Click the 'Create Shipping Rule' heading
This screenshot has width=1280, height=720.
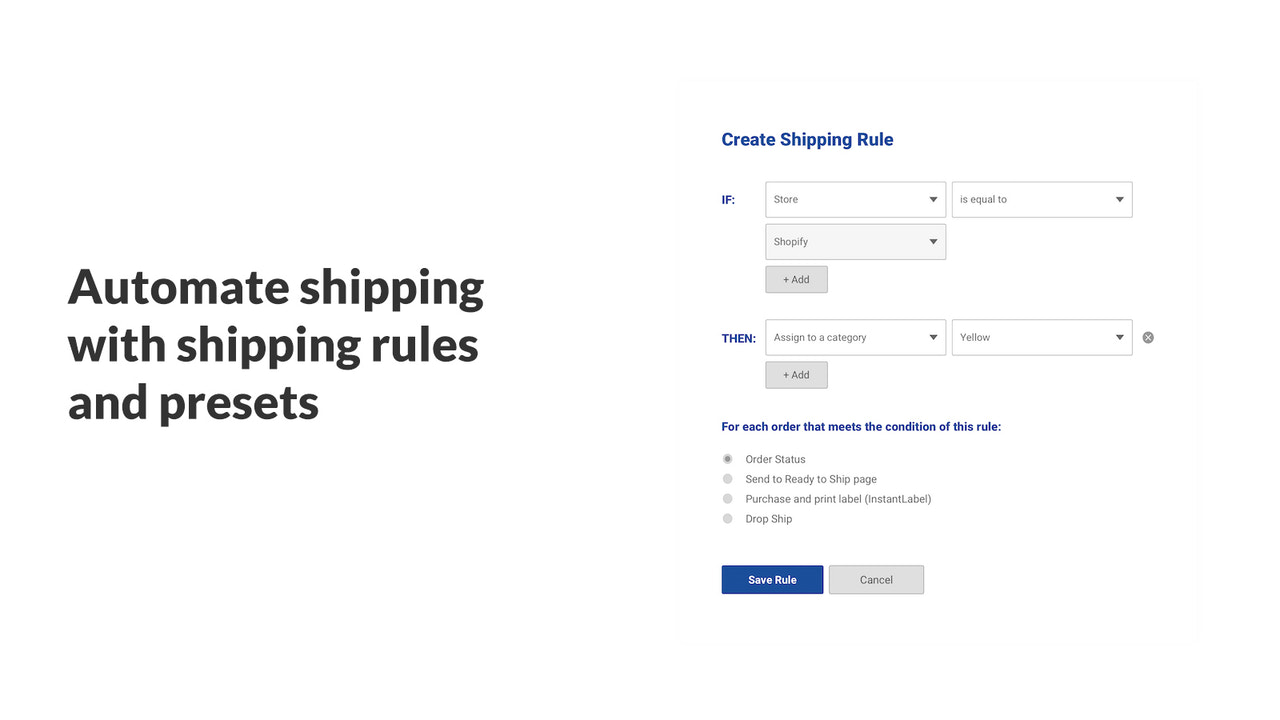[807, 139]
